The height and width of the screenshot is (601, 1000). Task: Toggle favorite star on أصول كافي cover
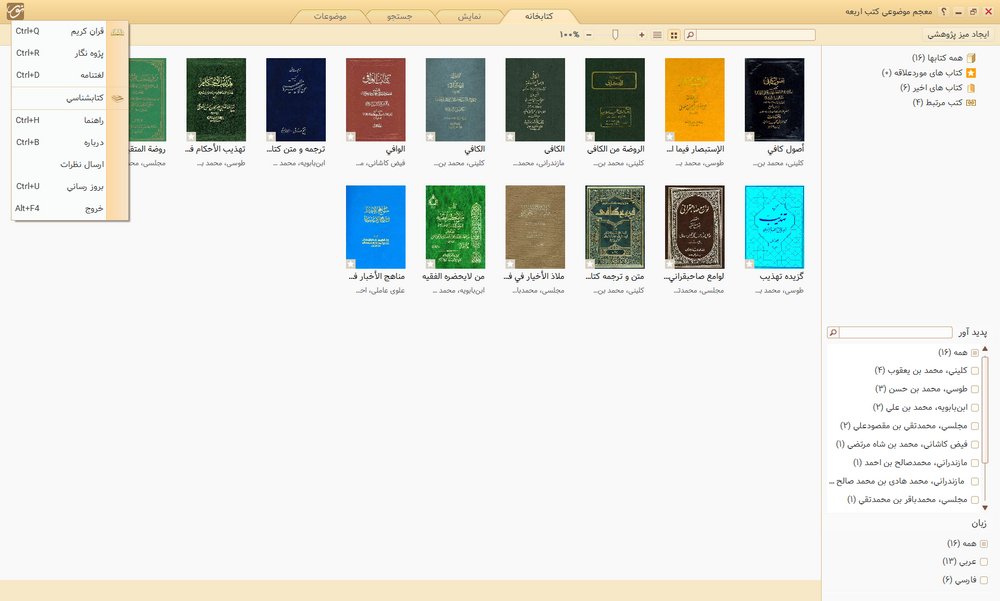pos(749,137)
